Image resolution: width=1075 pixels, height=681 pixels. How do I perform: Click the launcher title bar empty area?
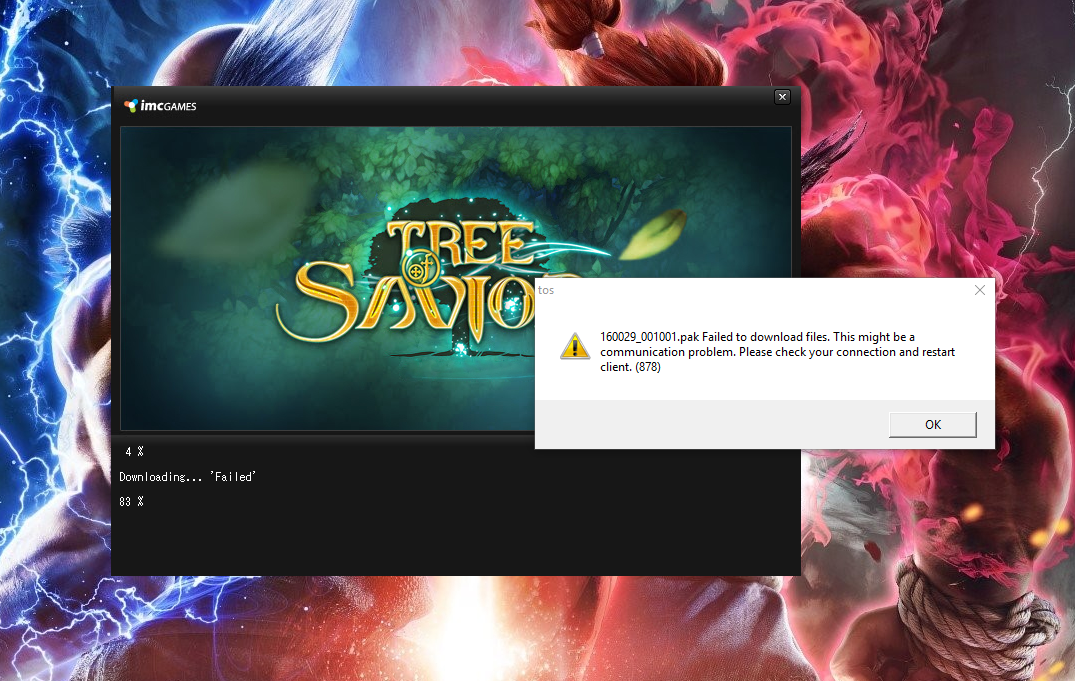click(x=480, y=106)
